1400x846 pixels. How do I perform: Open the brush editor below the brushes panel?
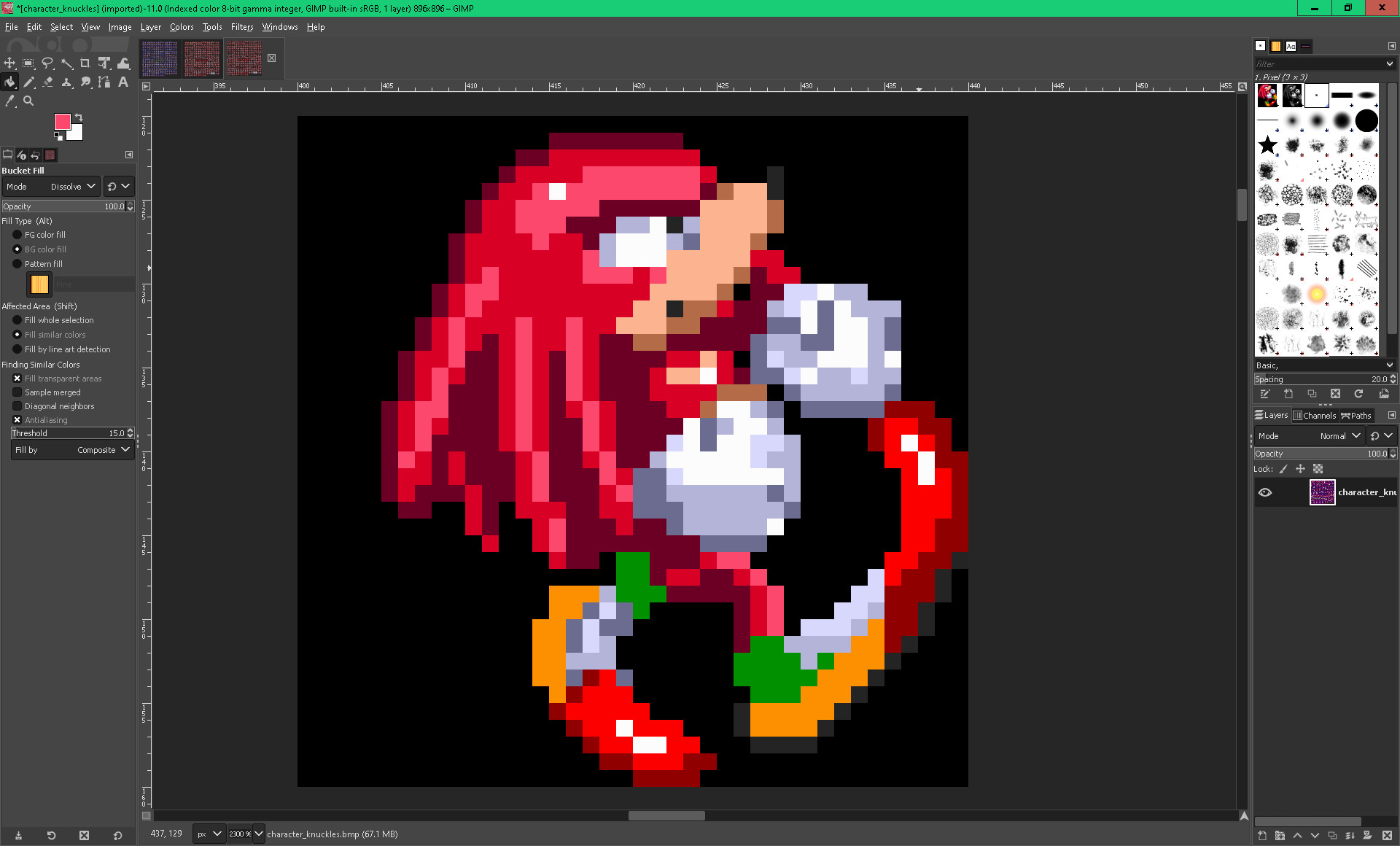coord(1266,394)
